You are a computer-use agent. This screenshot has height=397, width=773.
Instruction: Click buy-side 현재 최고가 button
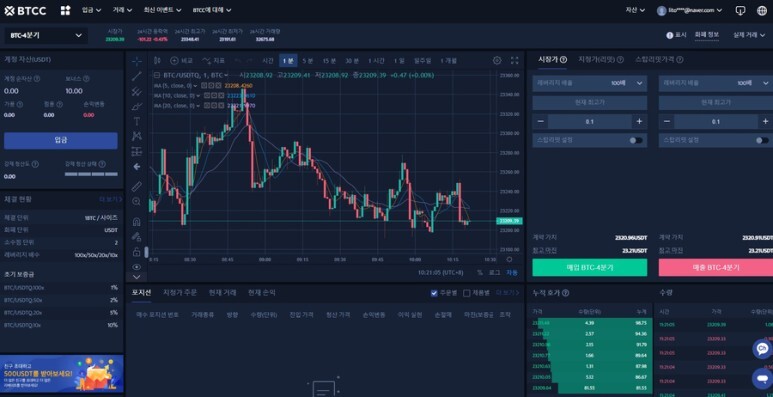(590, 103)
